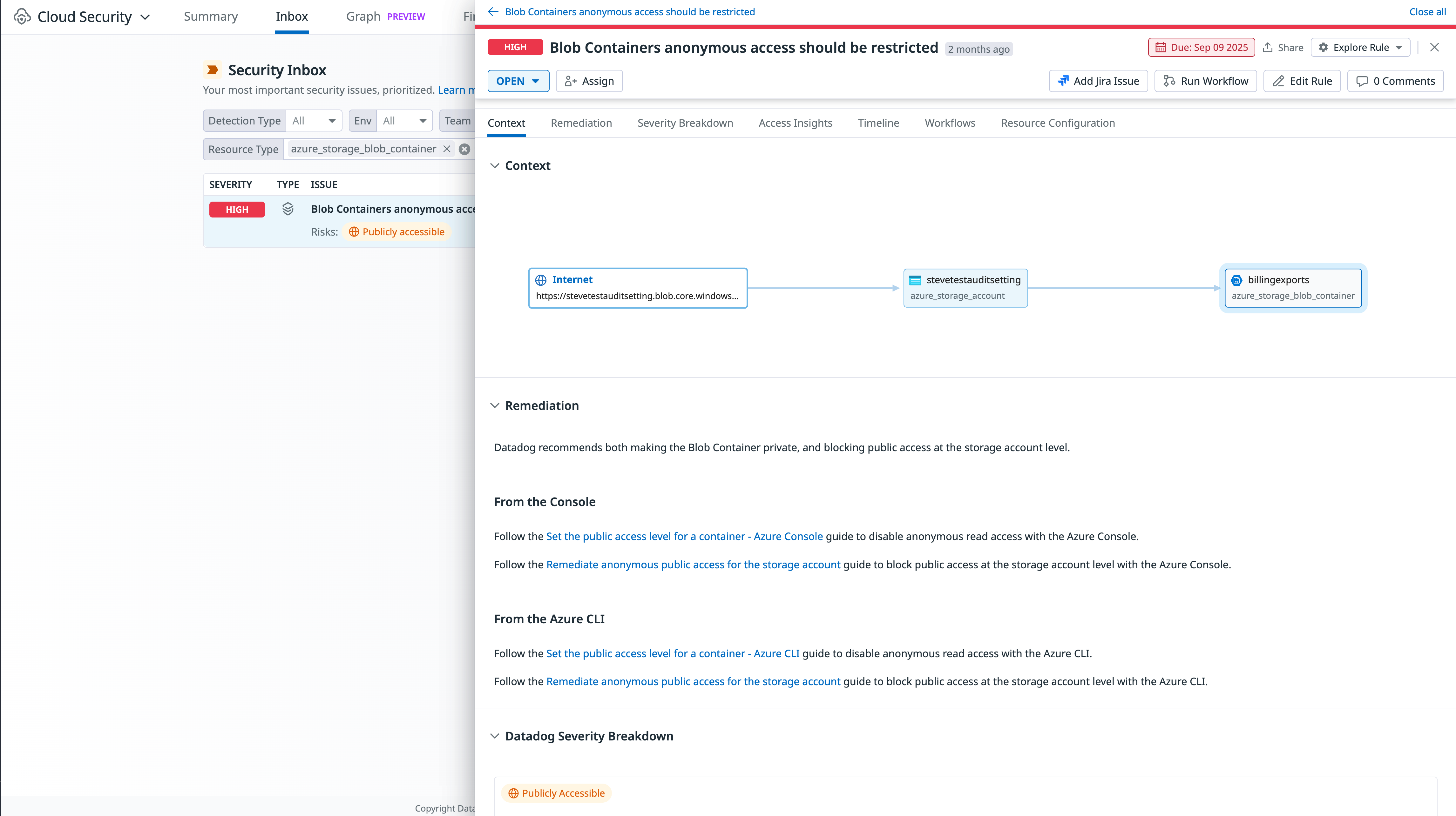Switch to the Access Insights tab
The image size is (1456, 816).
[x=795, y=123]
